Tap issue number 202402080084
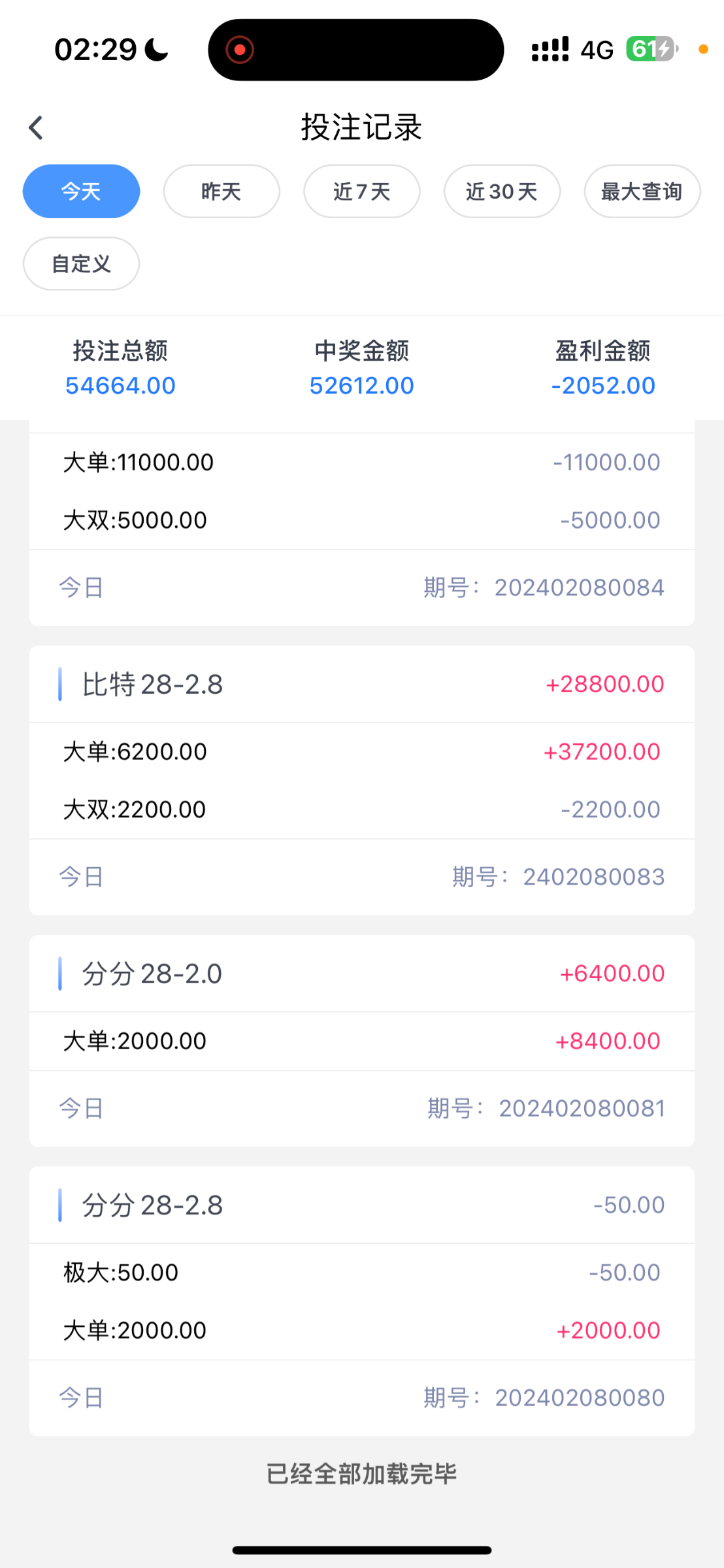This screenshot has height=1568, width=724. pyautogui.click(x=579, y=587)
